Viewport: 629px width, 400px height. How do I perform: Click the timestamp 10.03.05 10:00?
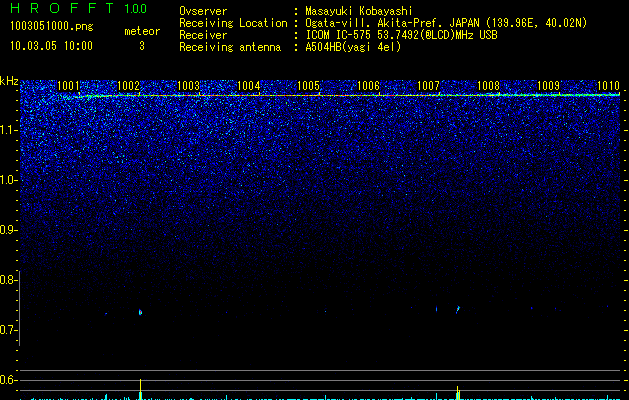[x=51, y=46]
